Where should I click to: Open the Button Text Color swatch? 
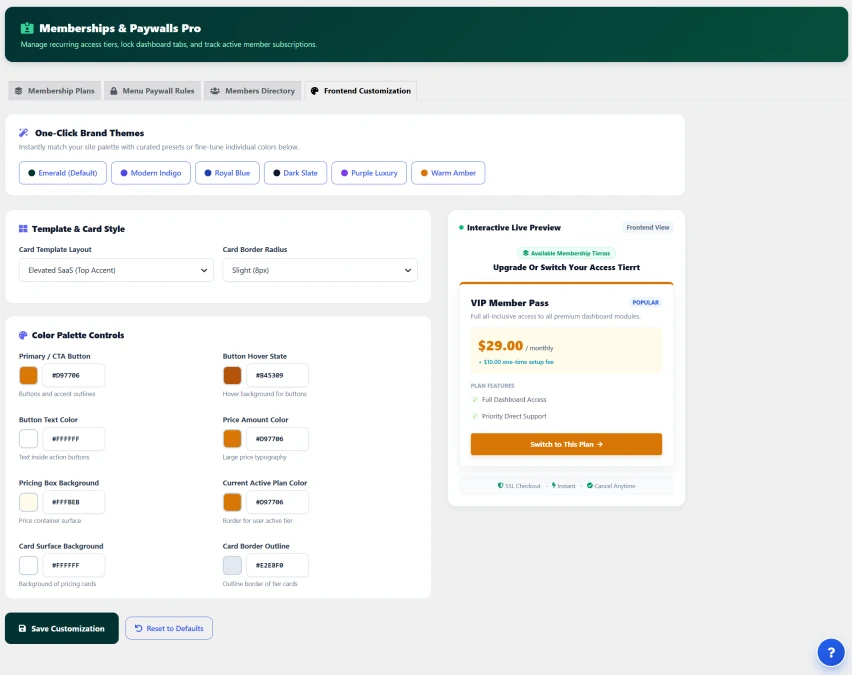tap(28, 439)
